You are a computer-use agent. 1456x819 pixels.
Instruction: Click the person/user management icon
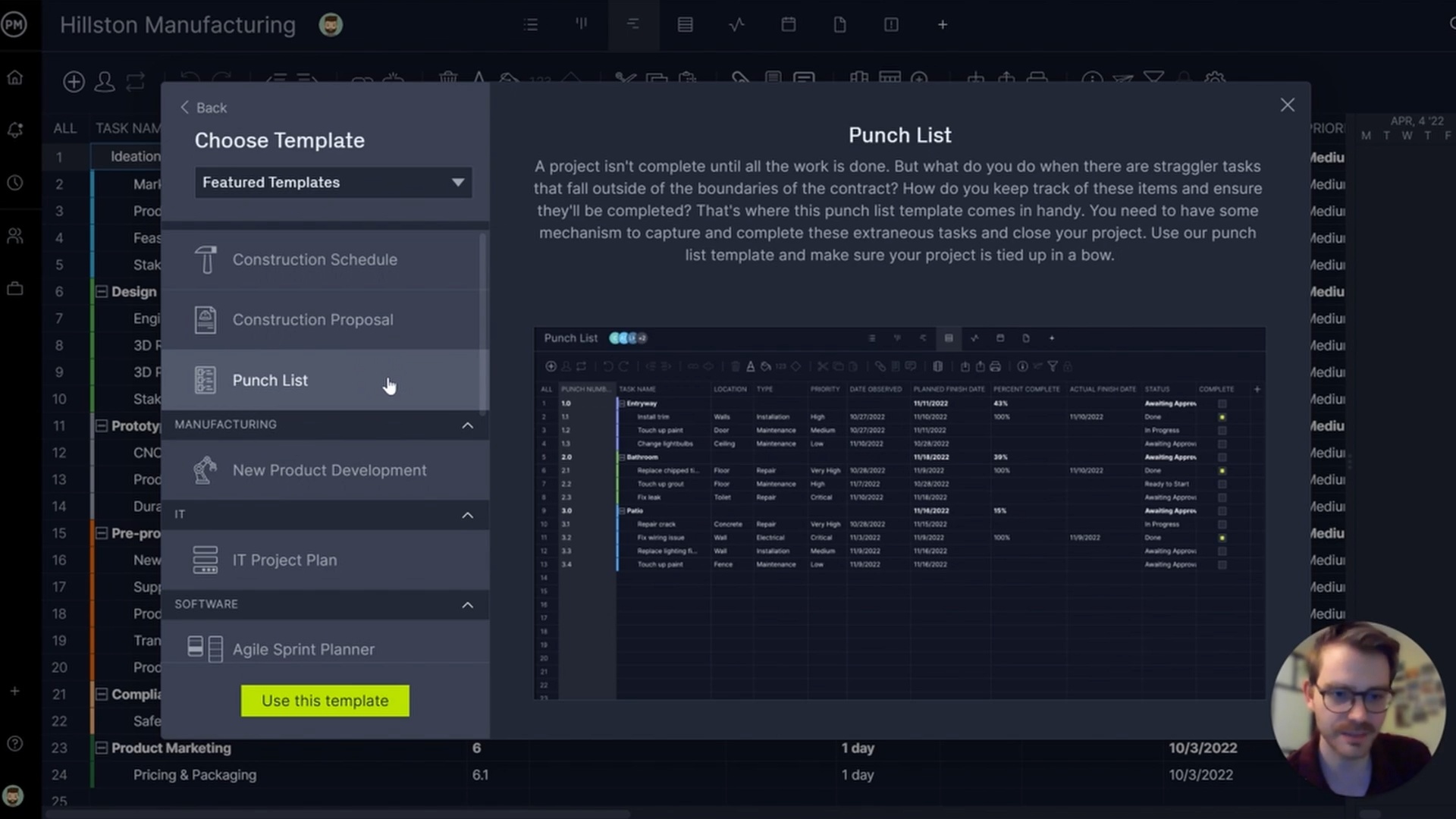click(x=105, y=80)
